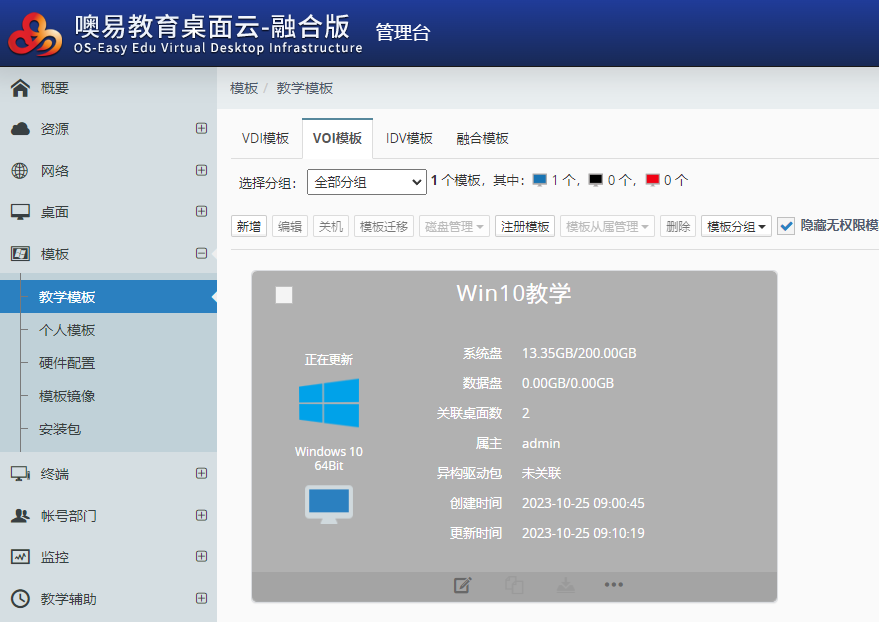The width and height of the screenshot is (879, 622).
Task: Click the download icon on template card footer
Action: click(565, 585)
